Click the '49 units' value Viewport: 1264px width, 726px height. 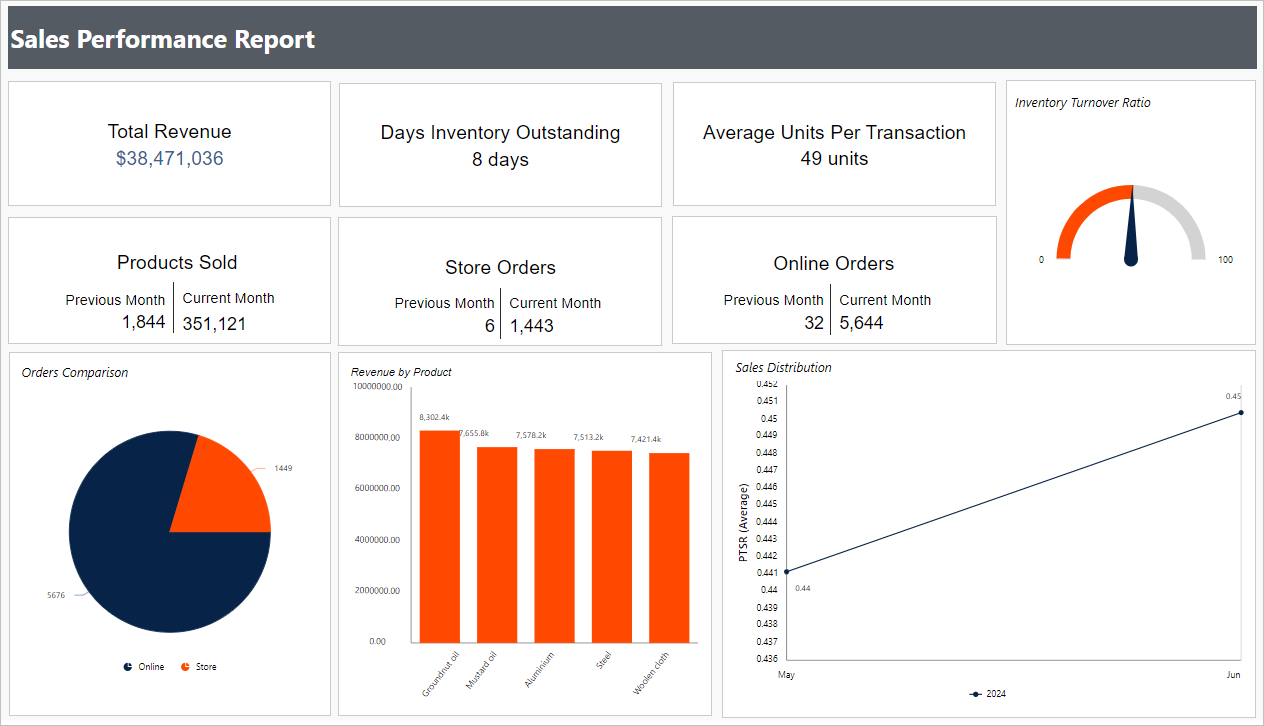pyautogui.click(x=834, y=159)
